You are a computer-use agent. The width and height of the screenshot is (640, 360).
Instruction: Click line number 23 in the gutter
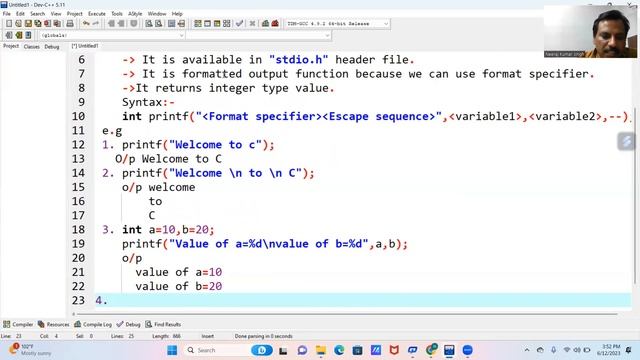click(x=78, y=300)
